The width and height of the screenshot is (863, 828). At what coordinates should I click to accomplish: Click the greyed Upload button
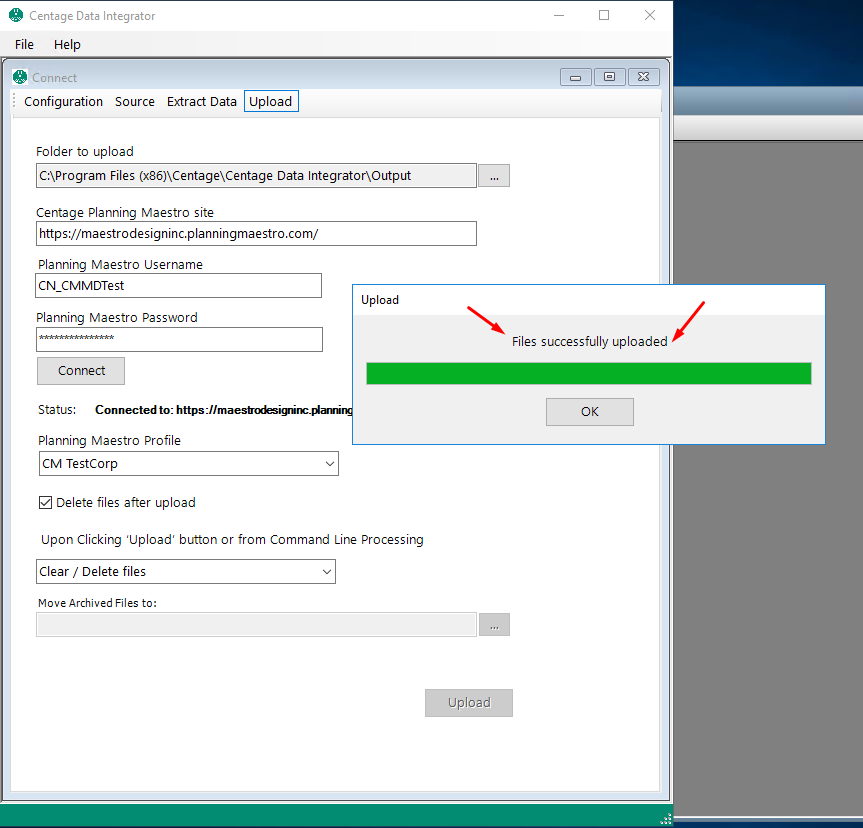tap(469, 702)
